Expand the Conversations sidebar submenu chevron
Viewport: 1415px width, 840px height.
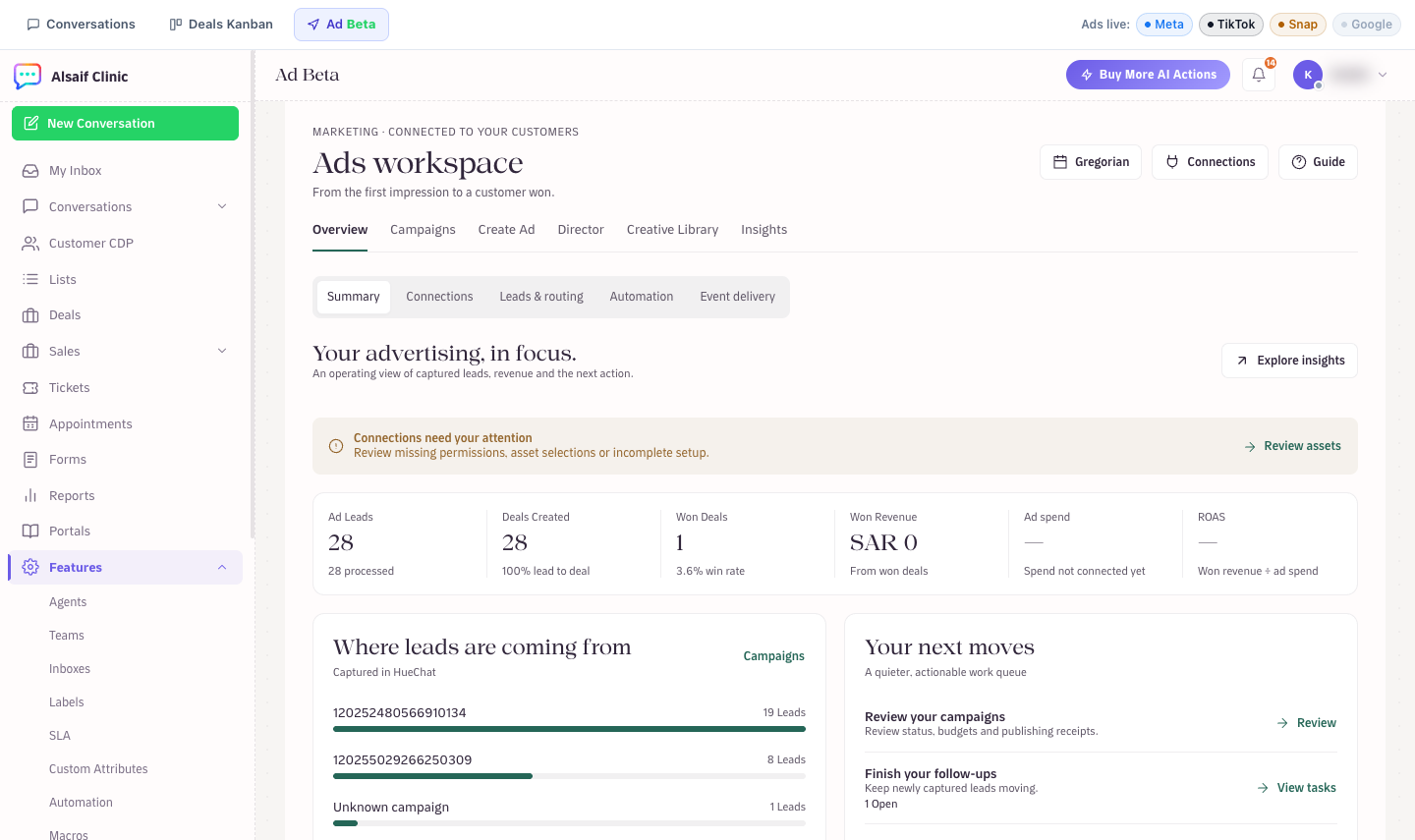point(222,207)
